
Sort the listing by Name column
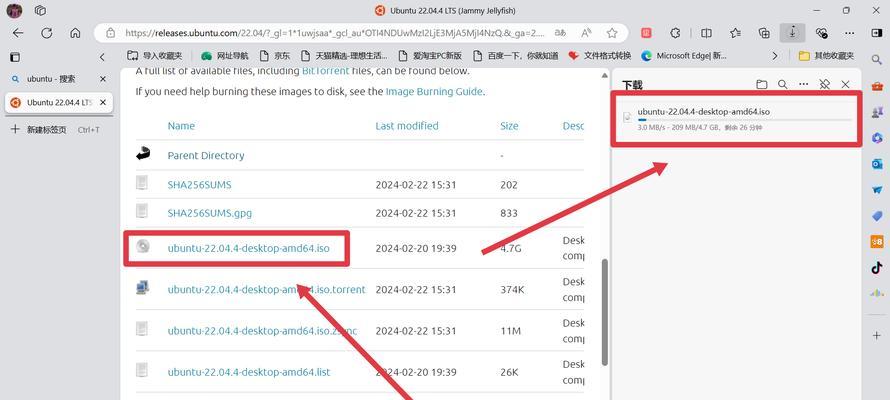tap(181, 126)
